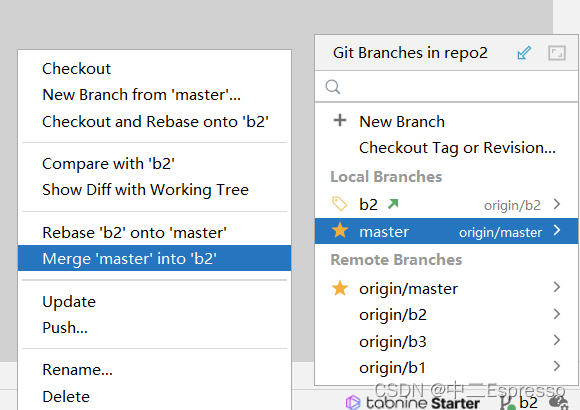
Task: Expand the origin/b3 chevron
Action: pyautogui.click(x=557, y=340)
